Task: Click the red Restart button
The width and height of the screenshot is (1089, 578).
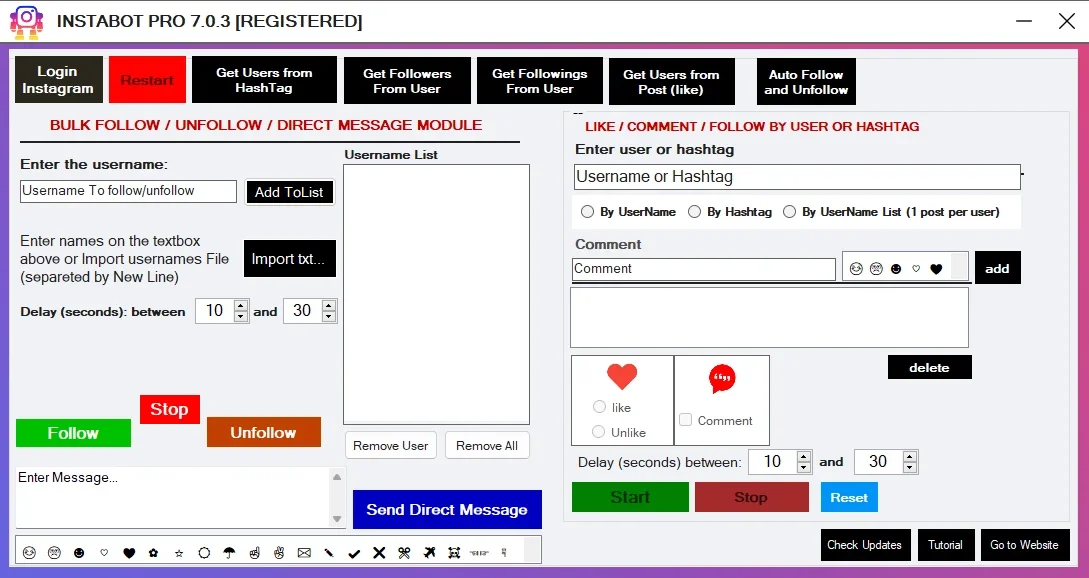Action: [147, 80]
